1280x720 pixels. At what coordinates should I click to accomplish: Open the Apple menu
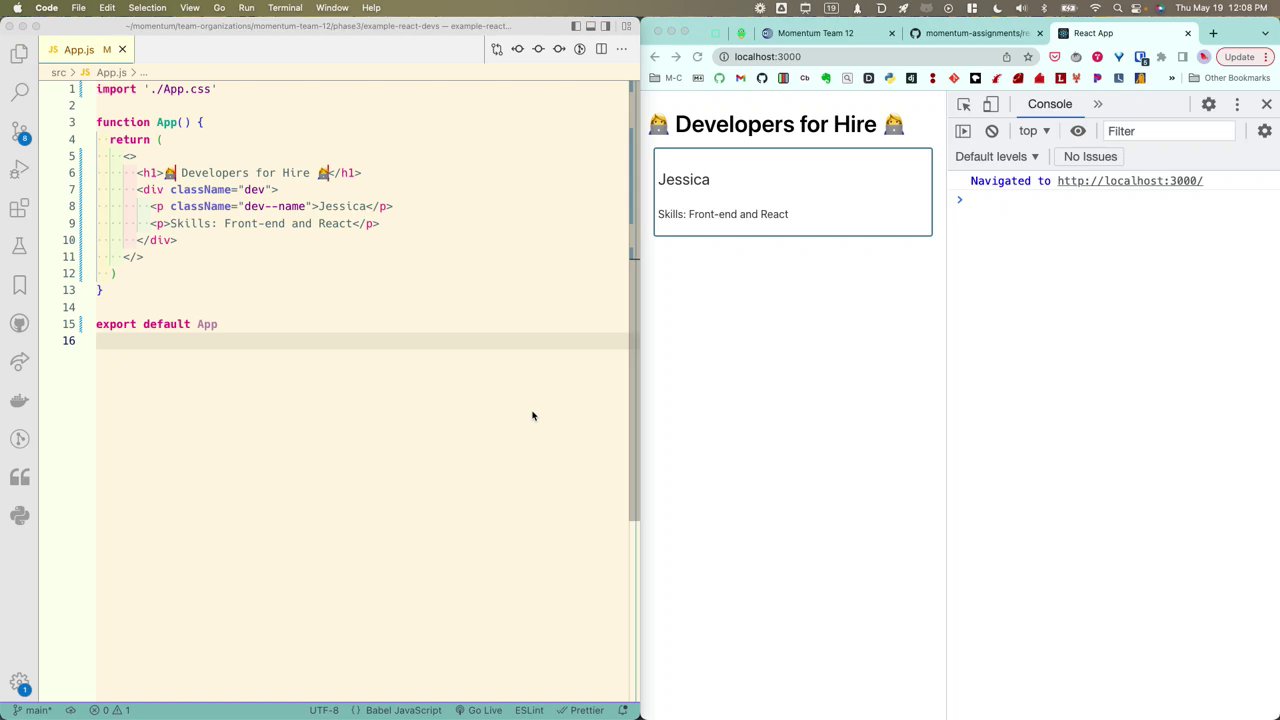[17, 8]
